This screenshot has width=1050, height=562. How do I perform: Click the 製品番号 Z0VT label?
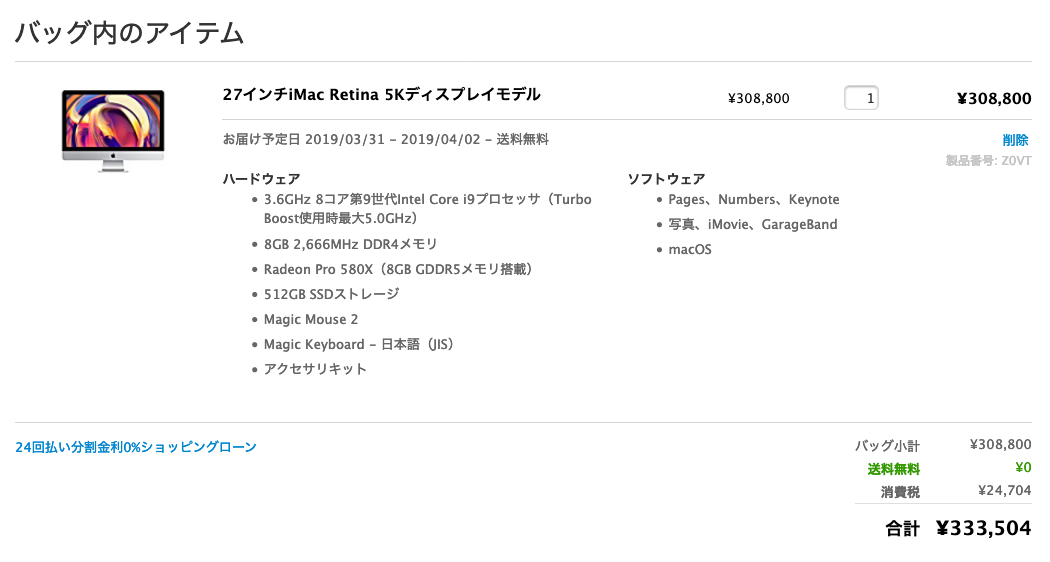[988, 160]
